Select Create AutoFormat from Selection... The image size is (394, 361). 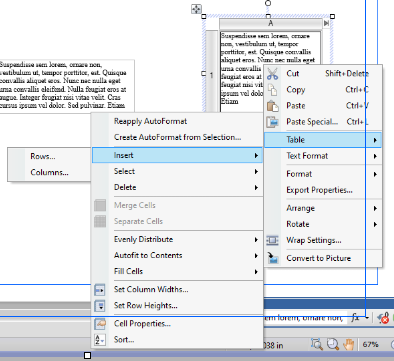click(177, 137)
